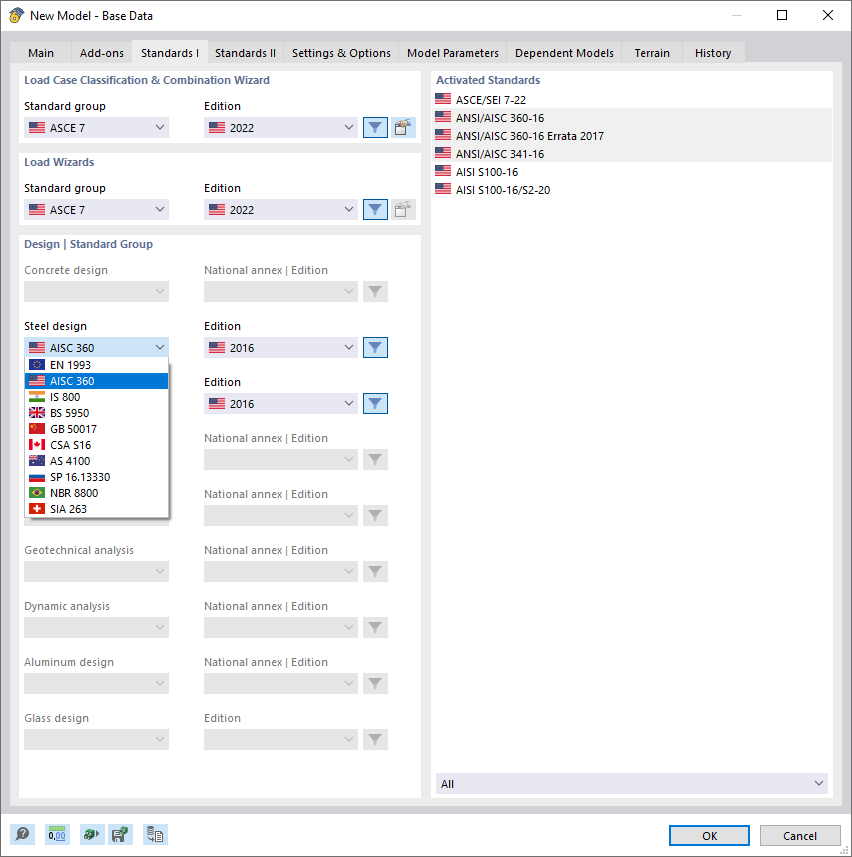Click filter icon for Concrete design annex

[375, 291]
